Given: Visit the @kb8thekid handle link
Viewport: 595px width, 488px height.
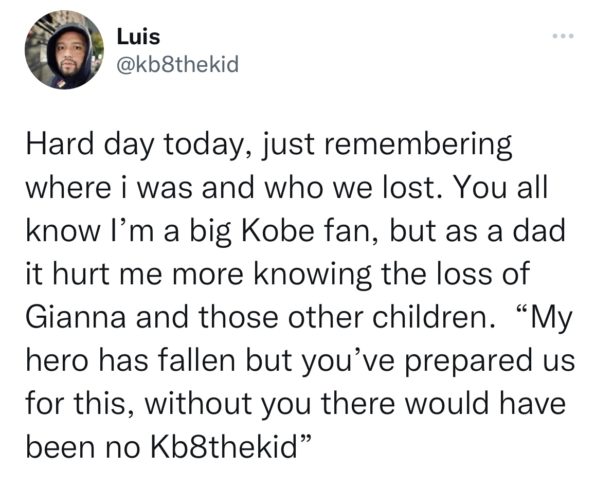Looking at the screenshot, I should [x=178, y=64].
